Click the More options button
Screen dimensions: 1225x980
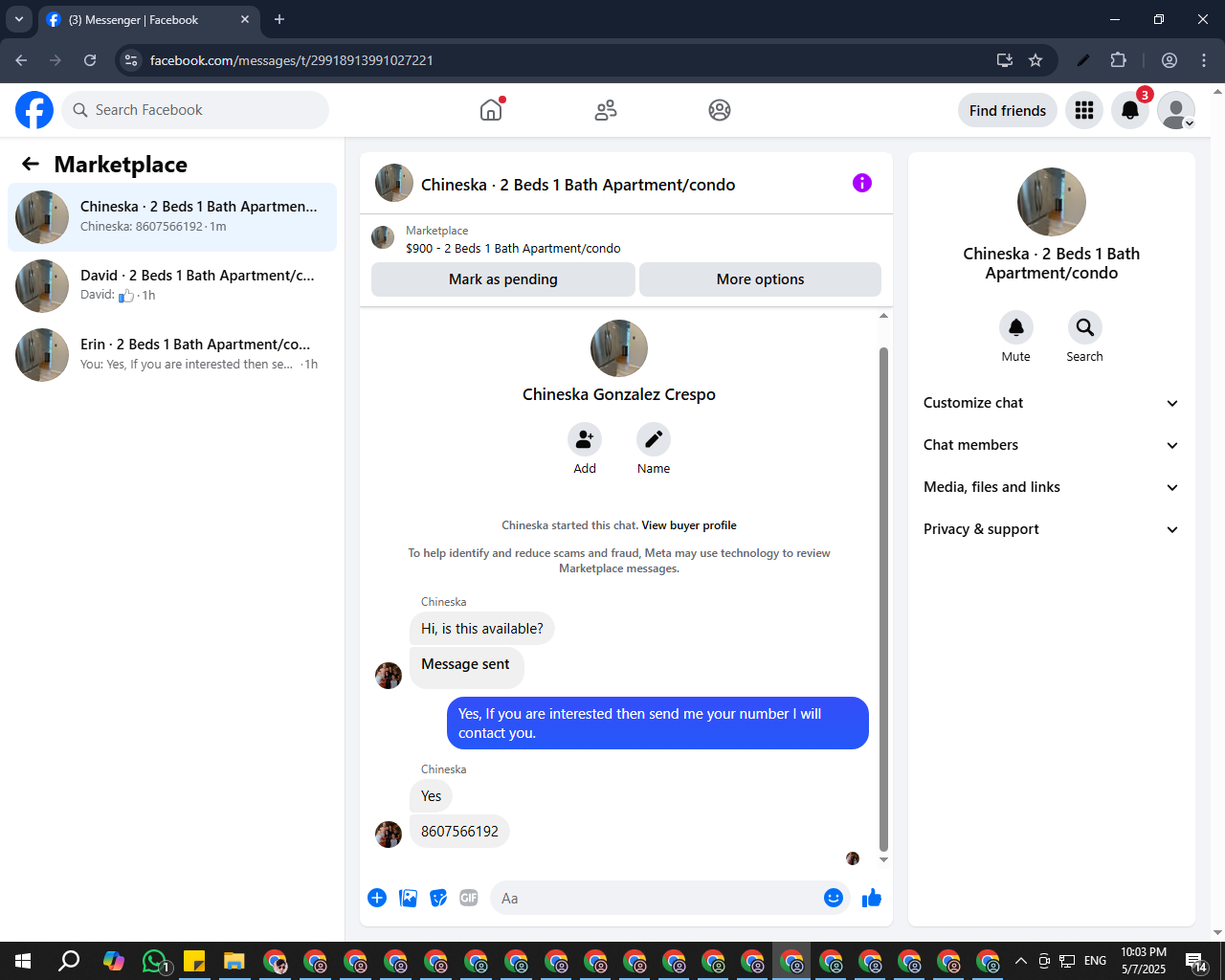[x=761, y=279]
